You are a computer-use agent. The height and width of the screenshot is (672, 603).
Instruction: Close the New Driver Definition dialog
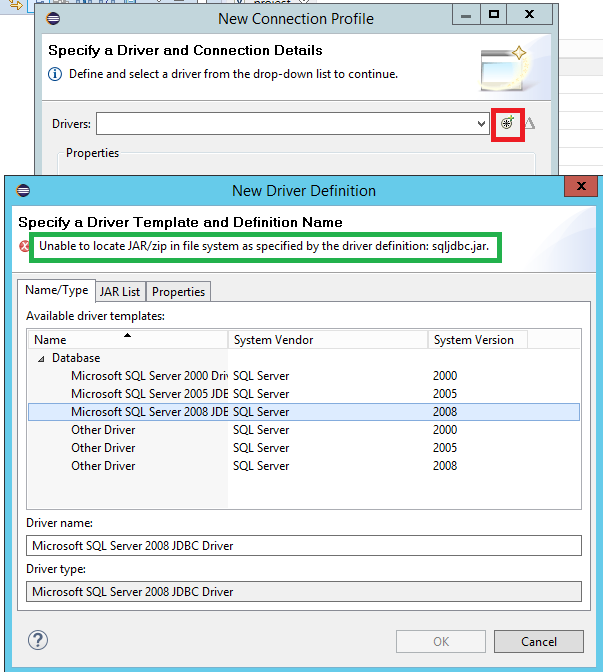click(x=579, y=188)
